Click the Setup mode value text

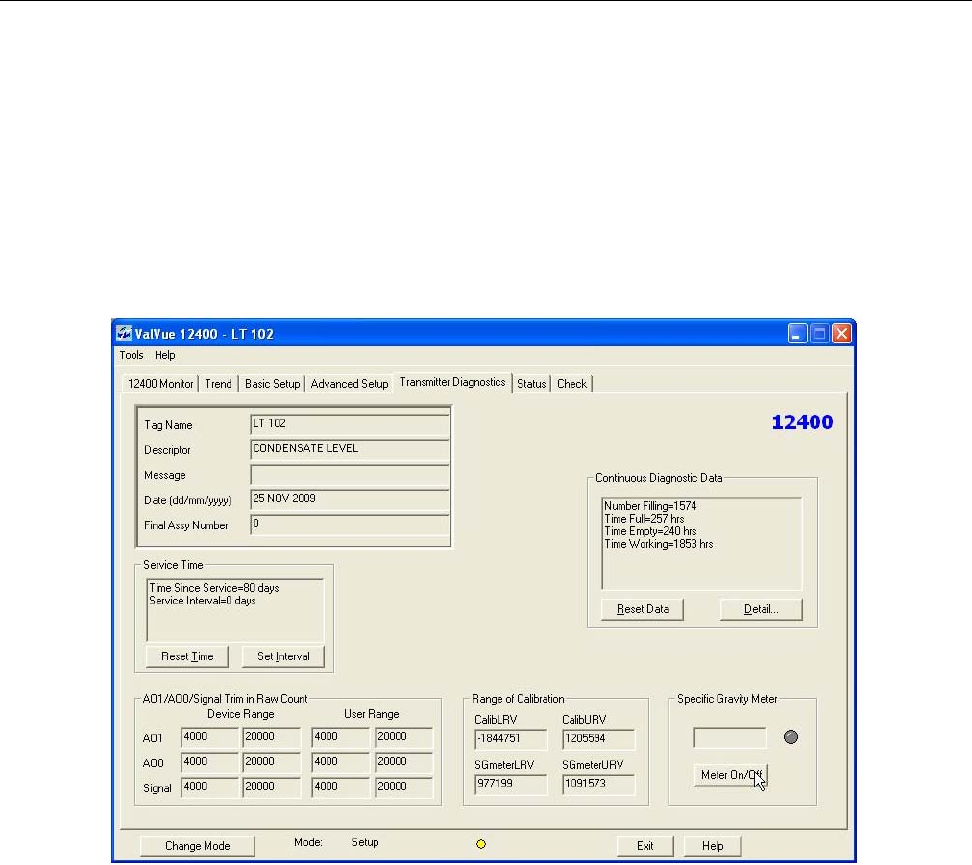coord(364,842)
